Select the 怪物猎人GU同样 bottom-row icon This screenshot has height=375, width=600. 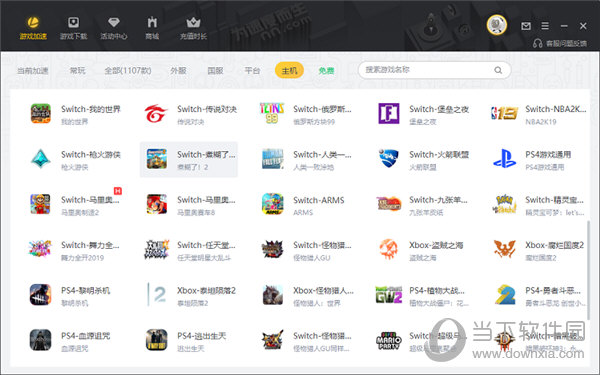click(x=272, y=340)
